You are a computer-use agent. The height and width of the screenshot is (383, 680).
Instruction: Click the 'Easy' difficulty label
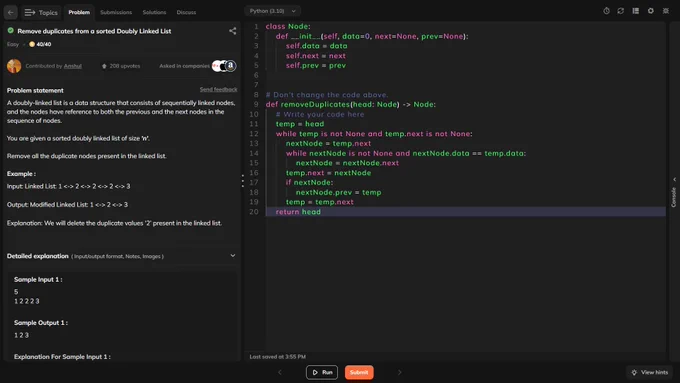[x=13, y=44]
